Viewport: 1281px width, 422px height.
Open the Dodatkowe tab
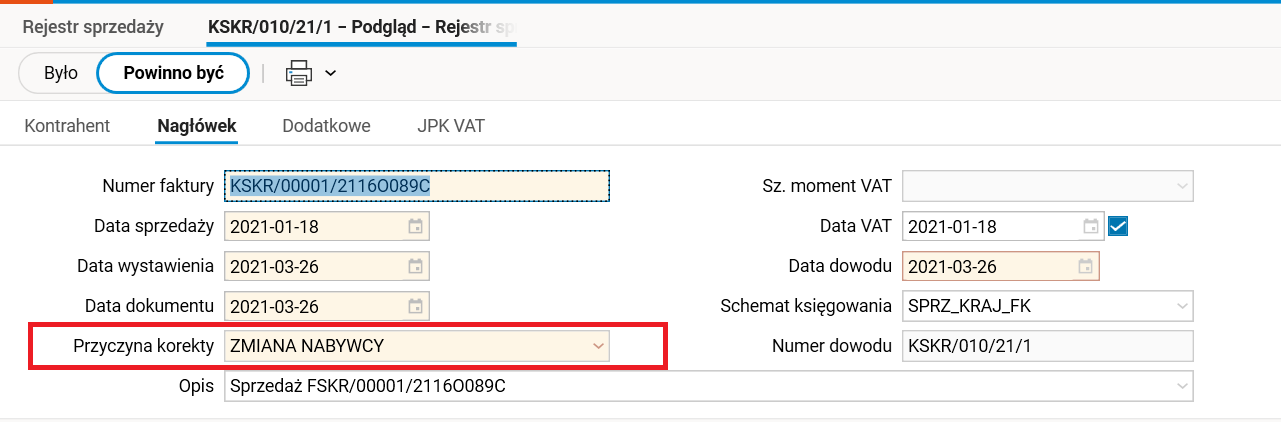coord(326,126)
